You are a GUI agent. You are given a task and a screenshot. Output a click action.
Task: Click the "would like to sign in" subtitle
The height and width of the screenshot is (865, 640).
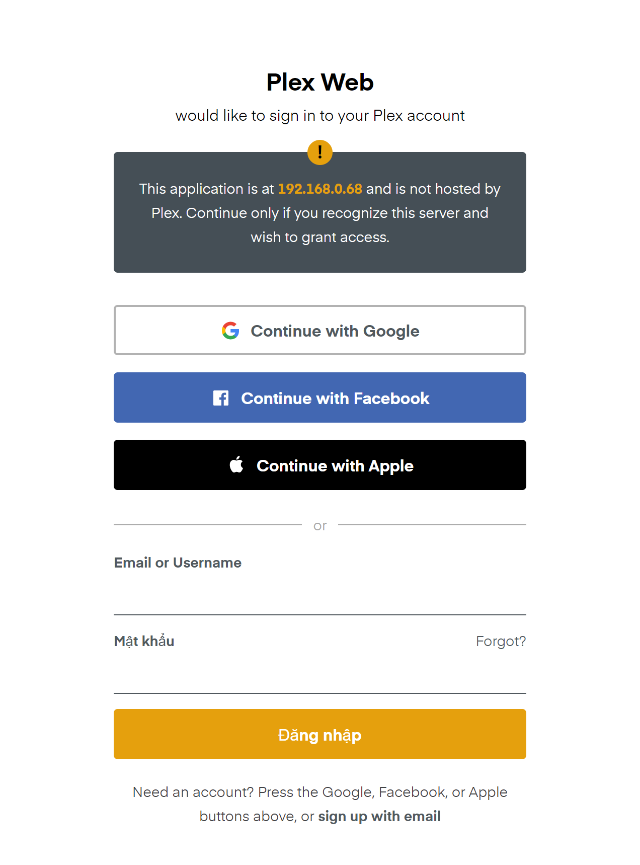tap(320, 115)
